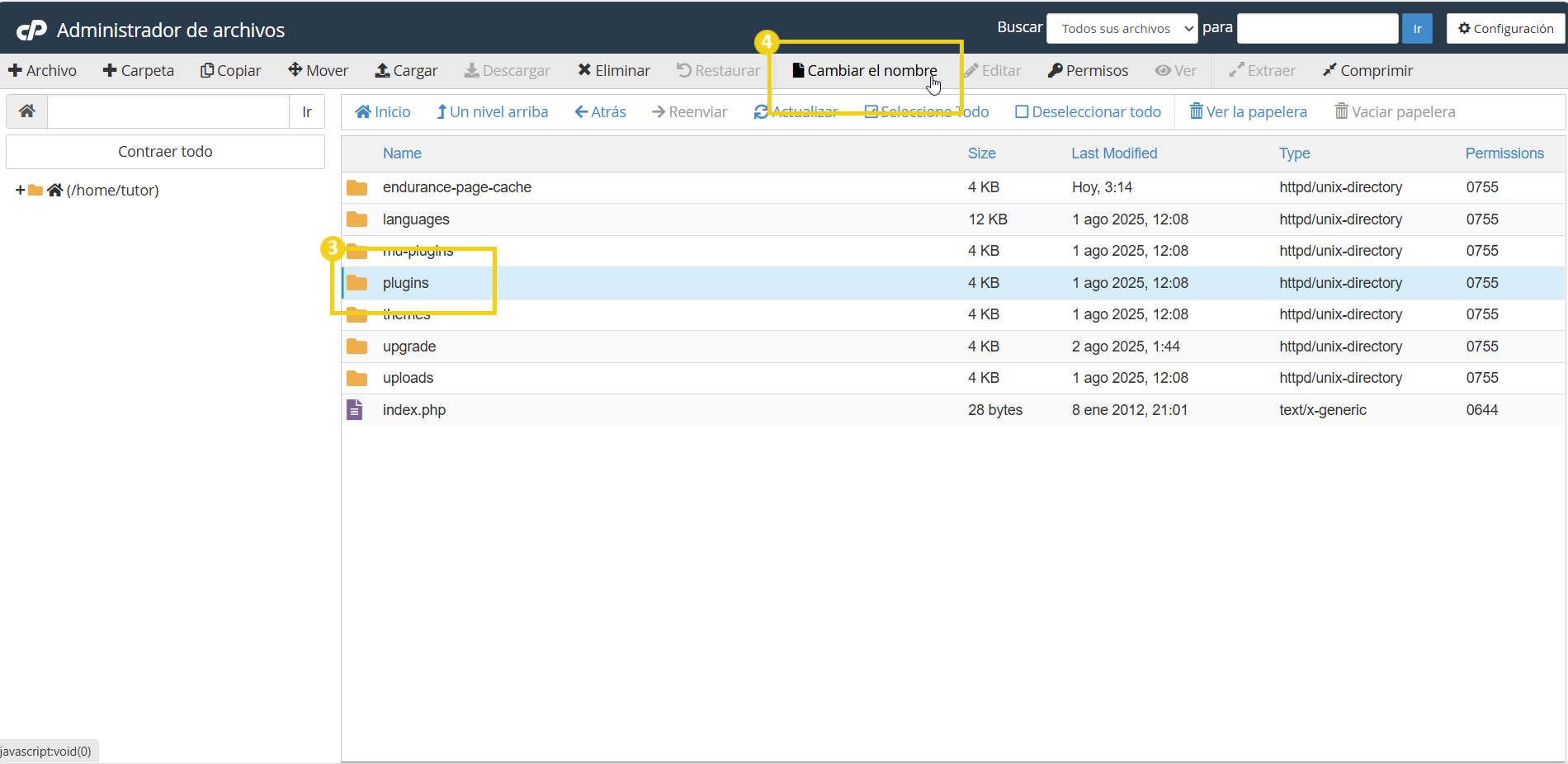Viewport: 1568px width, 764px height.
Task: Go back with Atrás
Action: click(600, 112)
